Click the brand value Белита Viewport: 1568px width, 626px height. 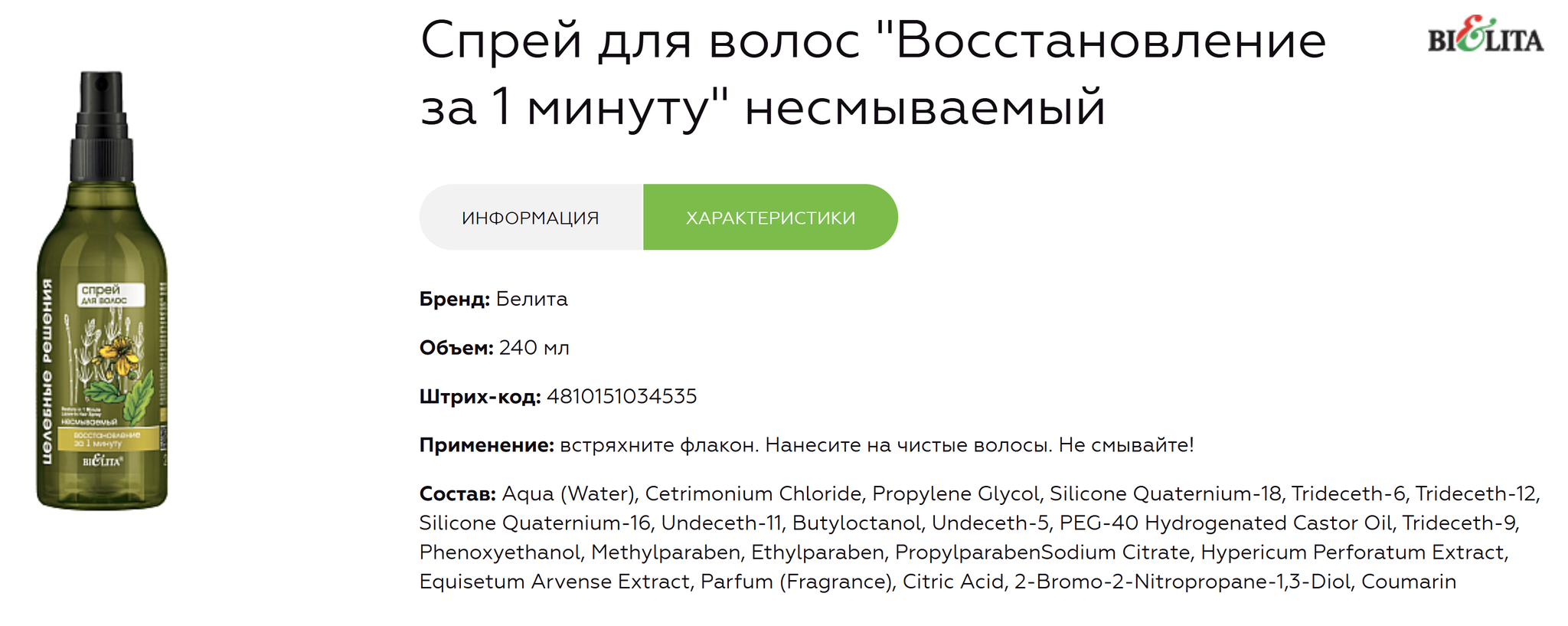(532, 299)
